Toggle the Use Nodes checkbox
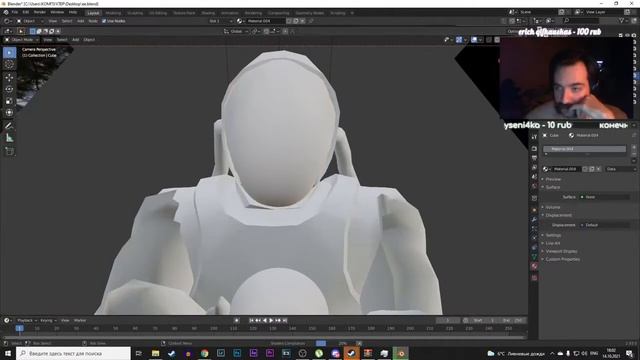The image size is (640, 360). coord(104,21)
